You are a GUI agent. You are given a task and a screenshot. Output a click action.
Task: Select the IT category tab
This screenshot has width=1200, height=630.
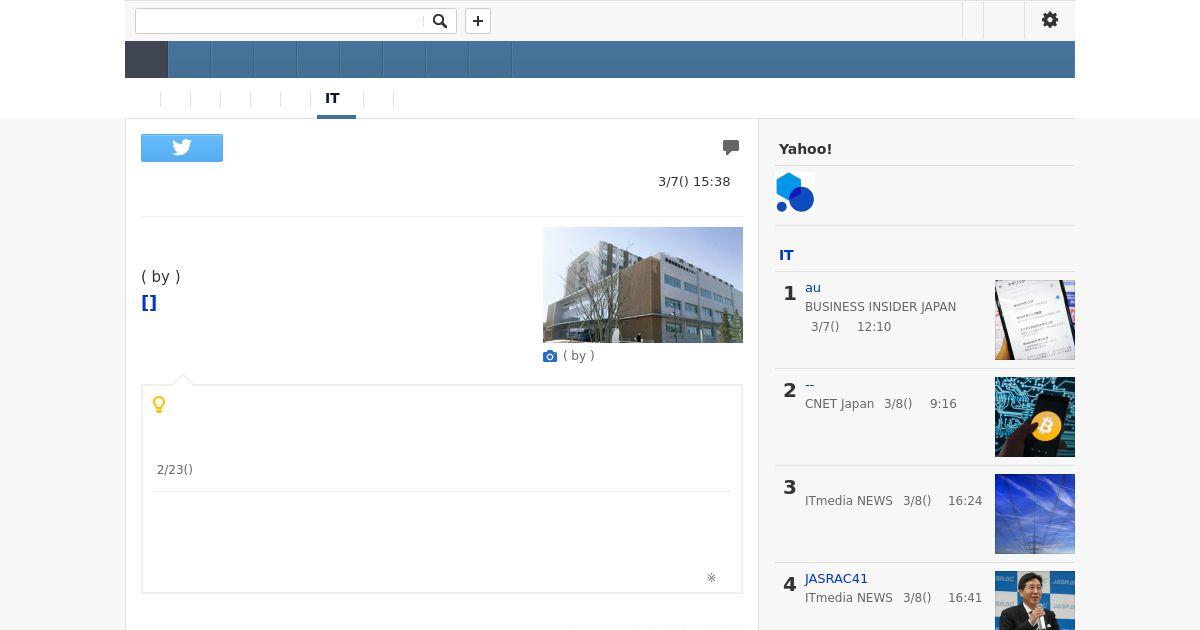(332, 98)
